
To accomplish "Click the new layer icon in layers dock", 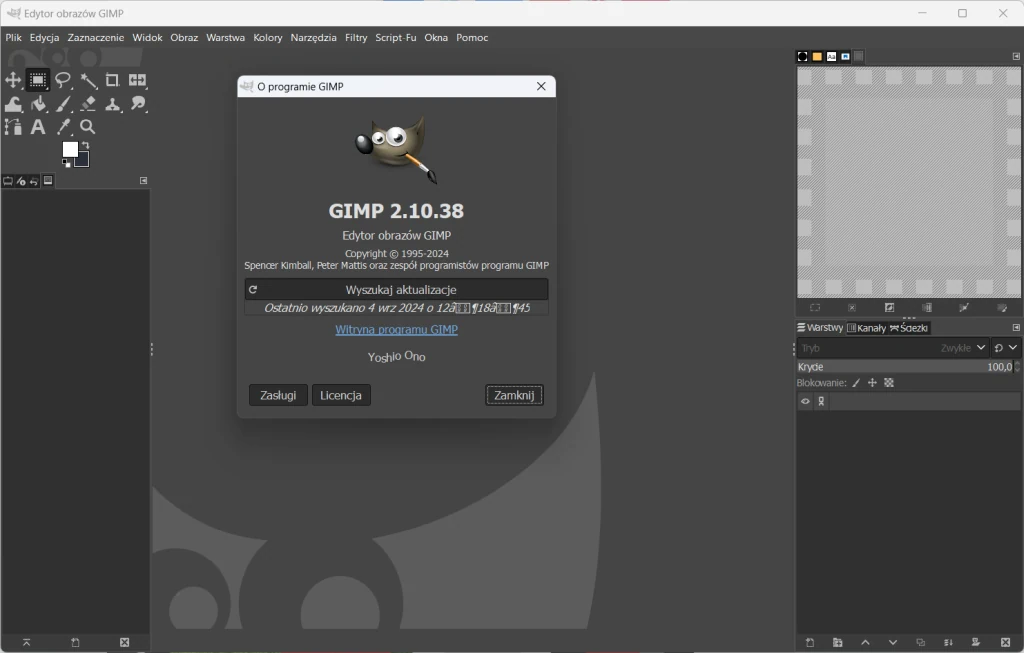I will click(x=810, y=643).
